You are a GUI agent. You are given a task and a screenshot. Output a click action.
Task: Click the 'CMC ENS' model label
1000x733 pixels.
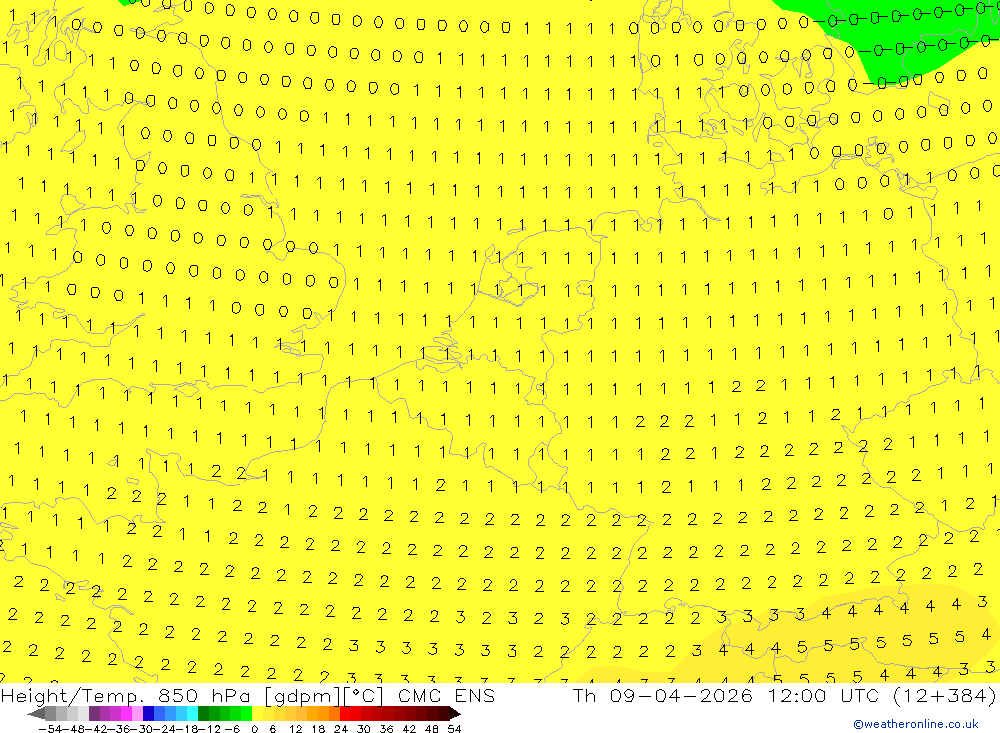click(x=446, y=695)
